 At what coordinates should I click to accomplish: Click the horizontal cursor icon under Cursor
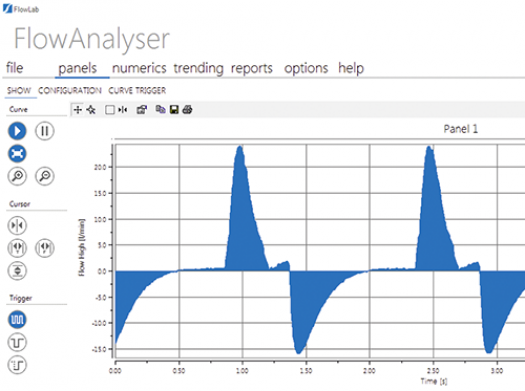point(17,270)
